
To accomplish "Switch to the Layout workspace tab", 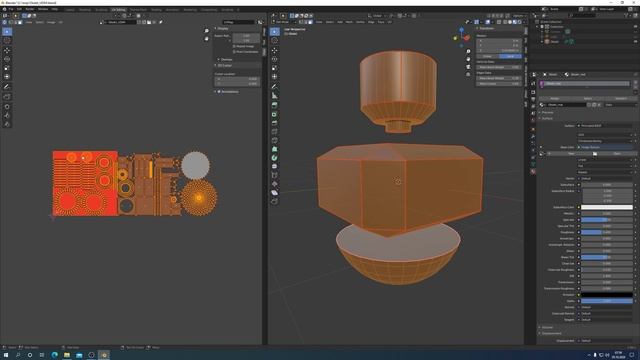I will coord(70,9).
